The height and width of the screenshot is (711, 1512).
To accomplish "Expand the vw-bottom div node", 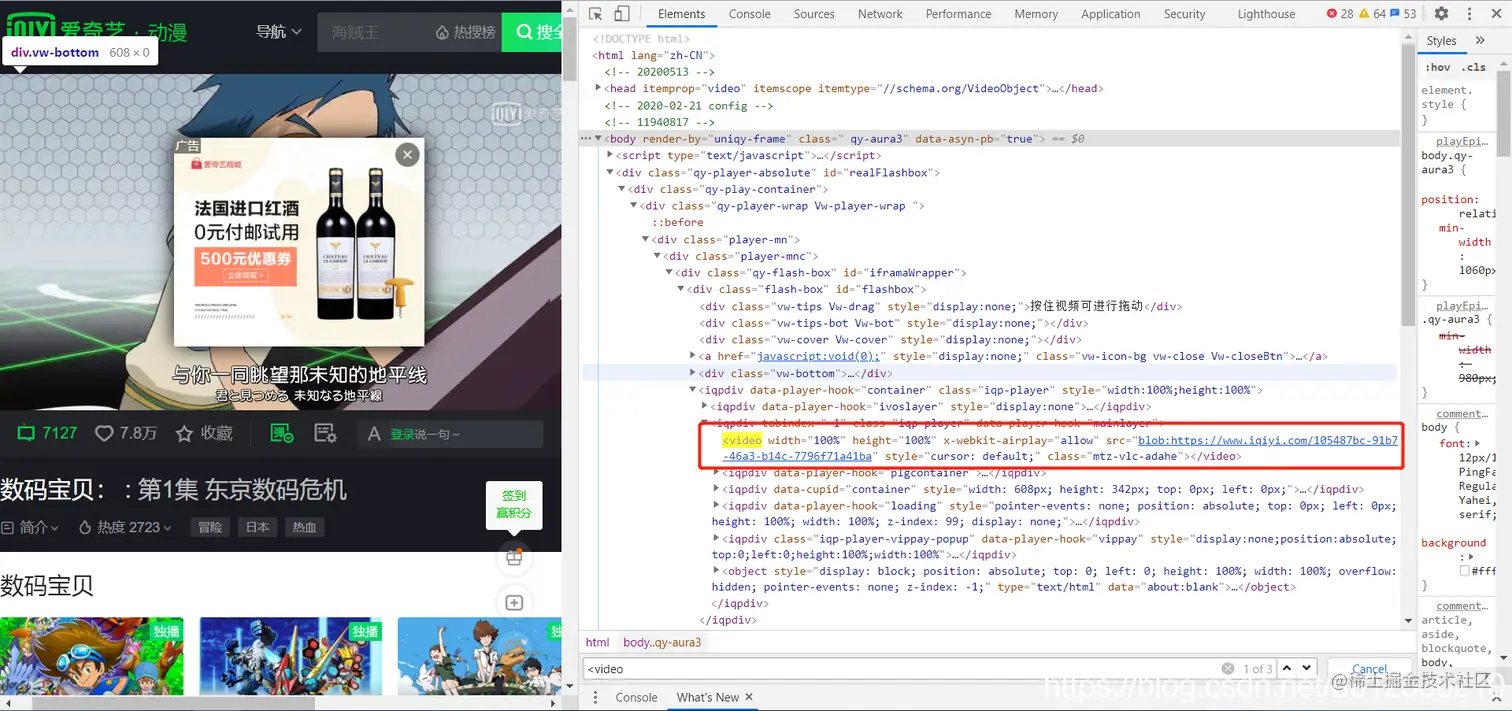I will click(x=694, y=373).
